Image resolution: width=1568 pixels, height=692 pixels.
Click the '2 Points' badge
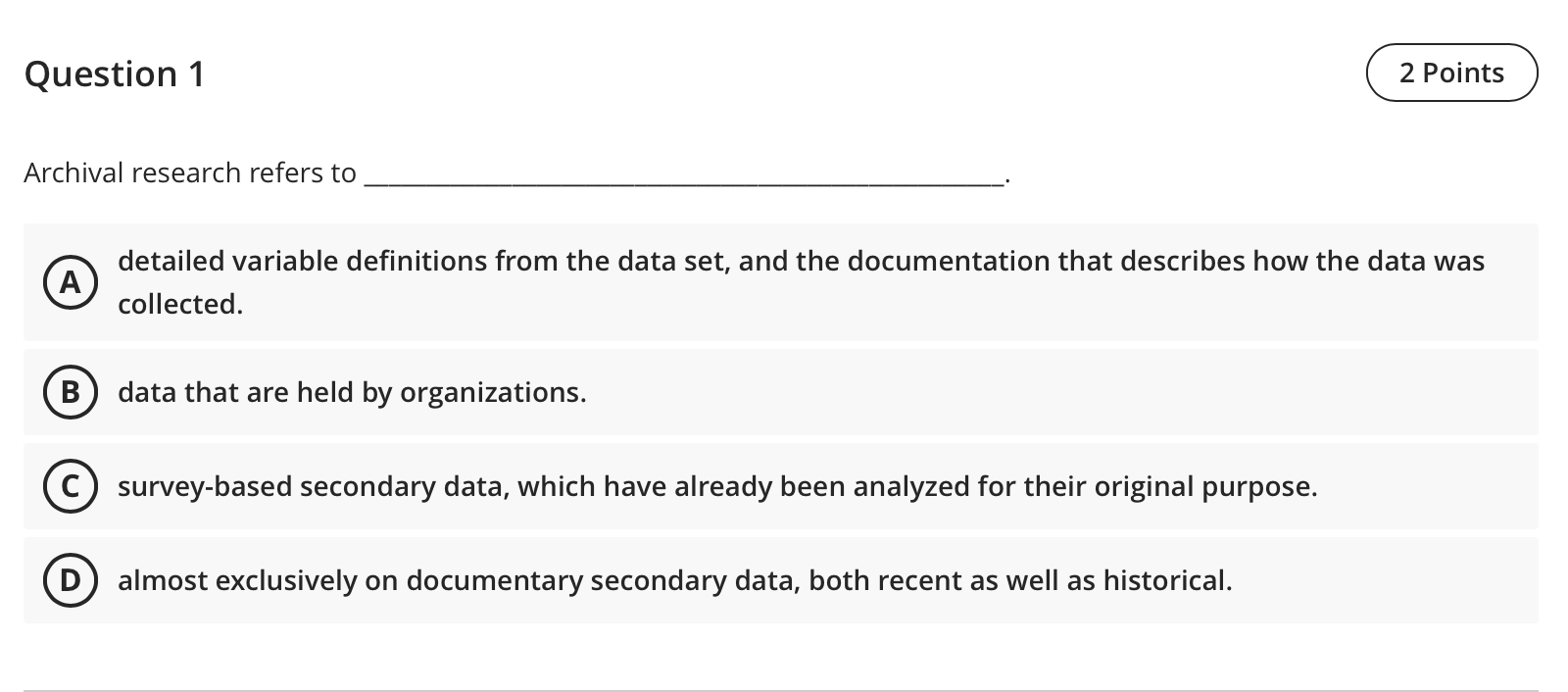tap(1451, 72)
